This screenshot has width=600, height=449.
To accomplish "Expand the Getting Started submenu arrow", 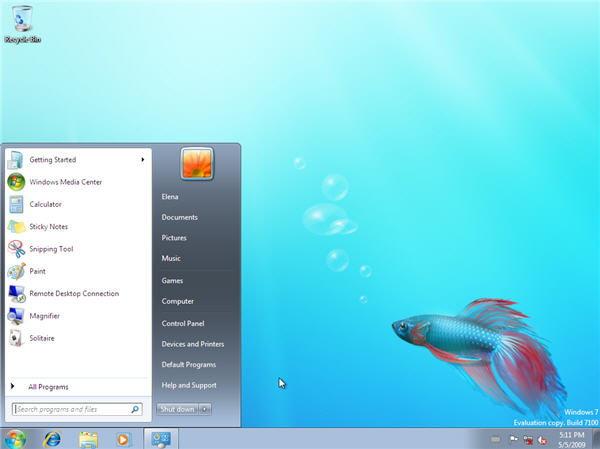I will (142, 160).
